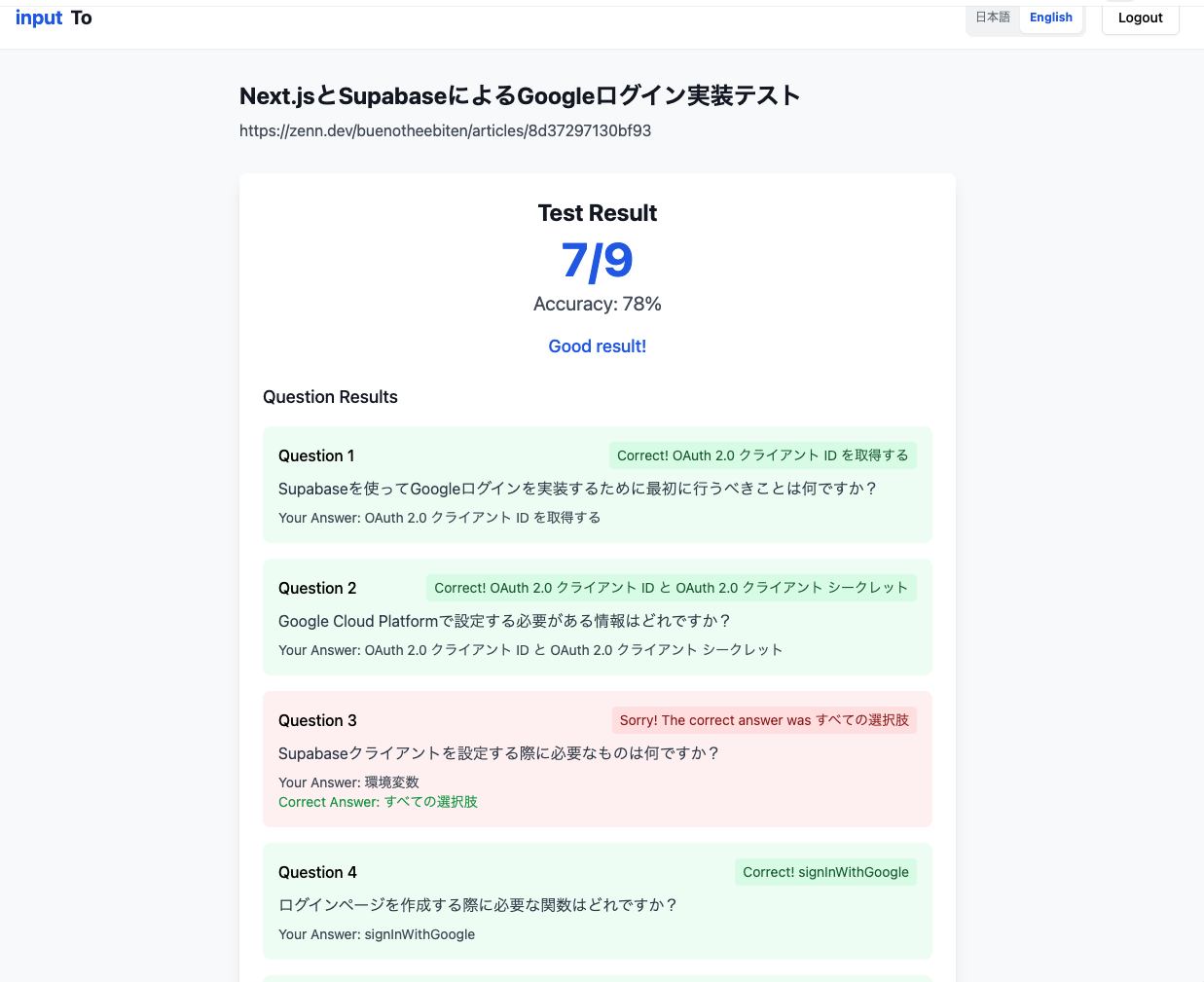Click the 7/9 score value
The height and width of the screenshot is (982, 1204).
click(x=598, y=260)
